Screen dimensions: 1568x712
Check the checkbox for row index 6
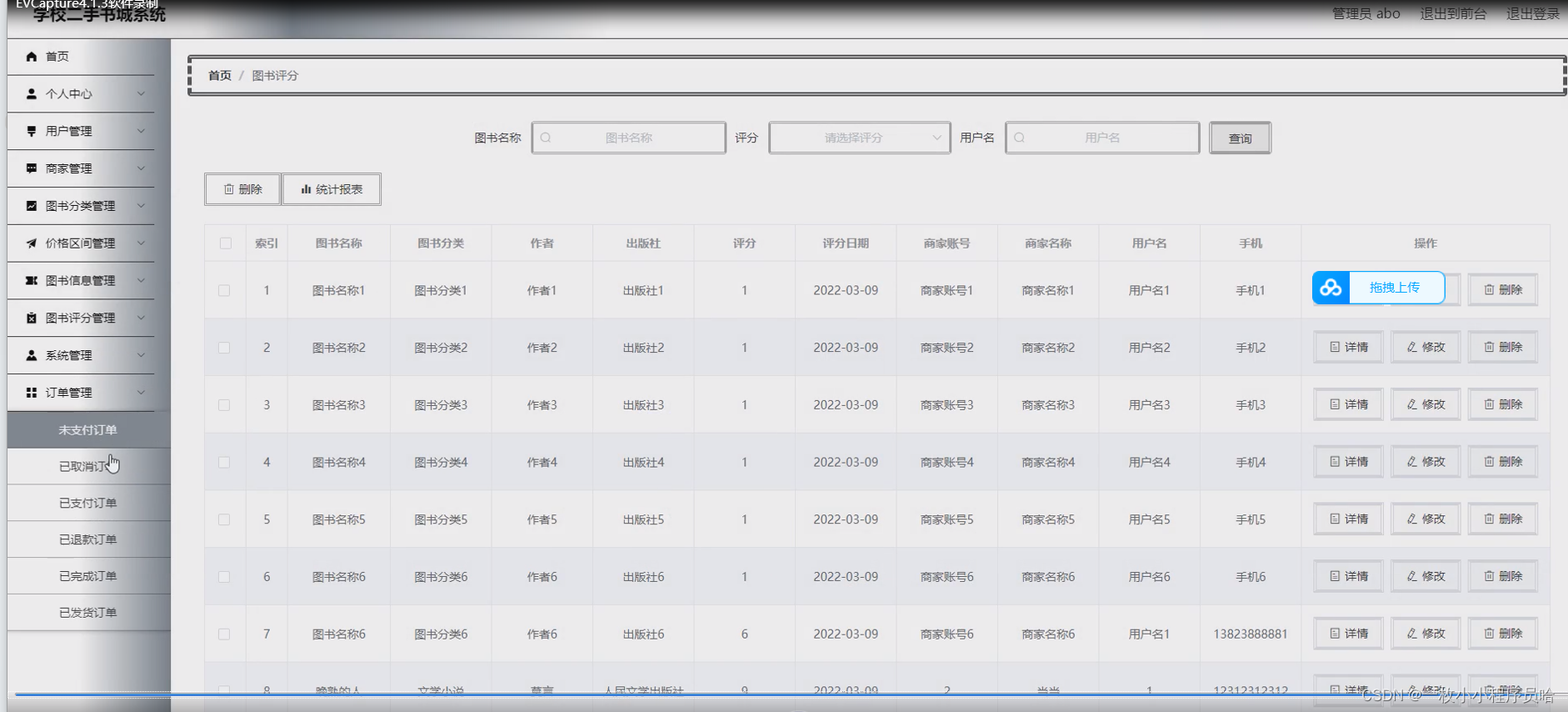[224, 577]
